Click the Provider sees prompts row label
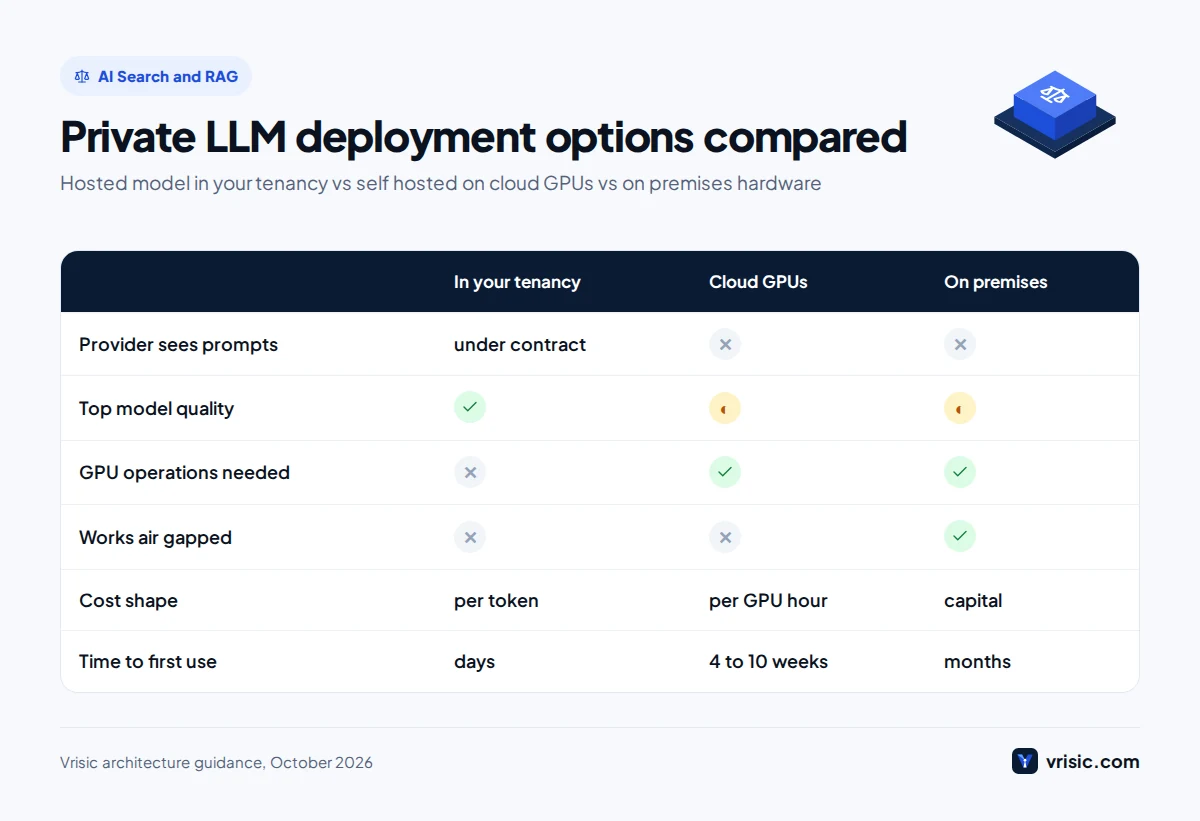The height and width of the screenshot is (821, 1200). coord(178,344)
